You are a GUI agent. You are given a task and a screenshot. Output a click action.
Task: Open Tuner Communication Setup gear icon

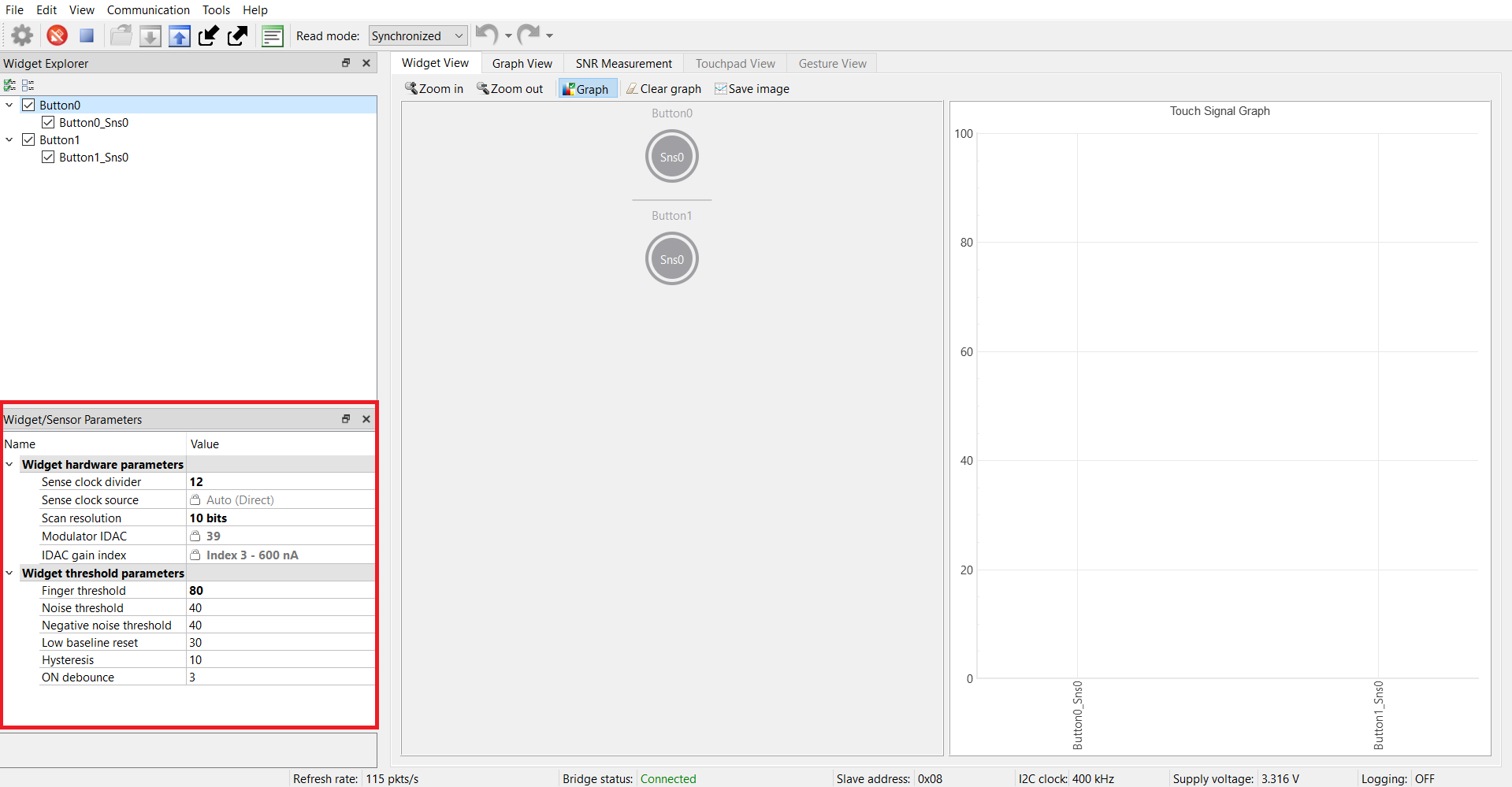22,35
